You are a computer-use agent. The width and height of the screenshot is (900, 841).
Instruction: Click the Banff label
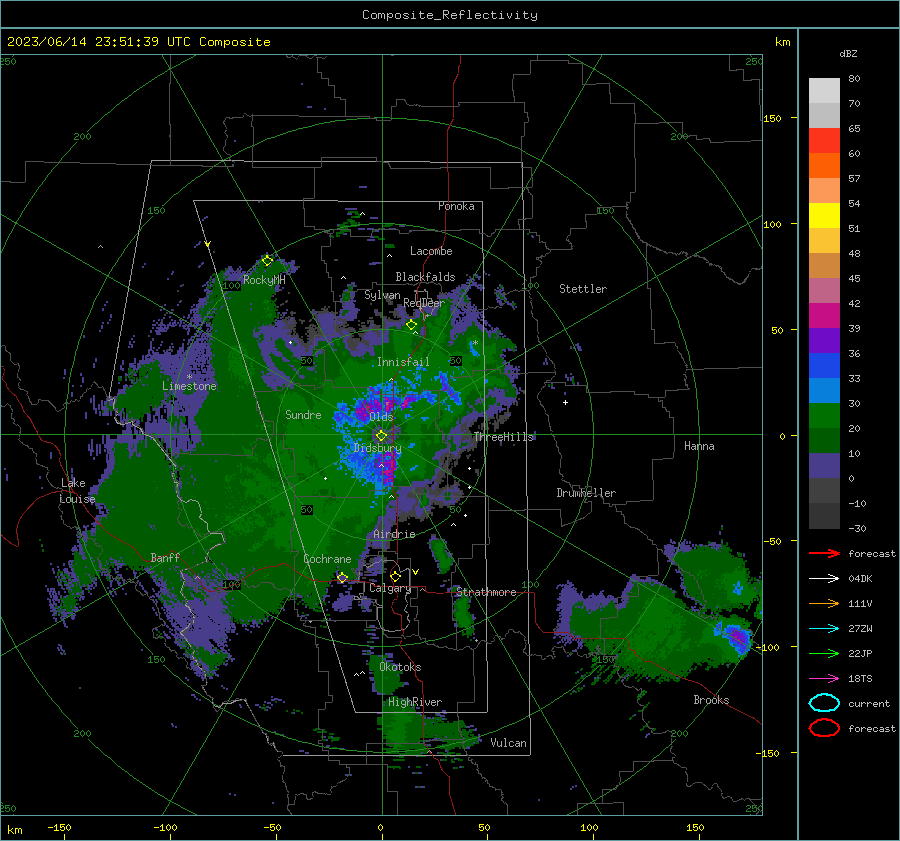click(x=165, y=557)
